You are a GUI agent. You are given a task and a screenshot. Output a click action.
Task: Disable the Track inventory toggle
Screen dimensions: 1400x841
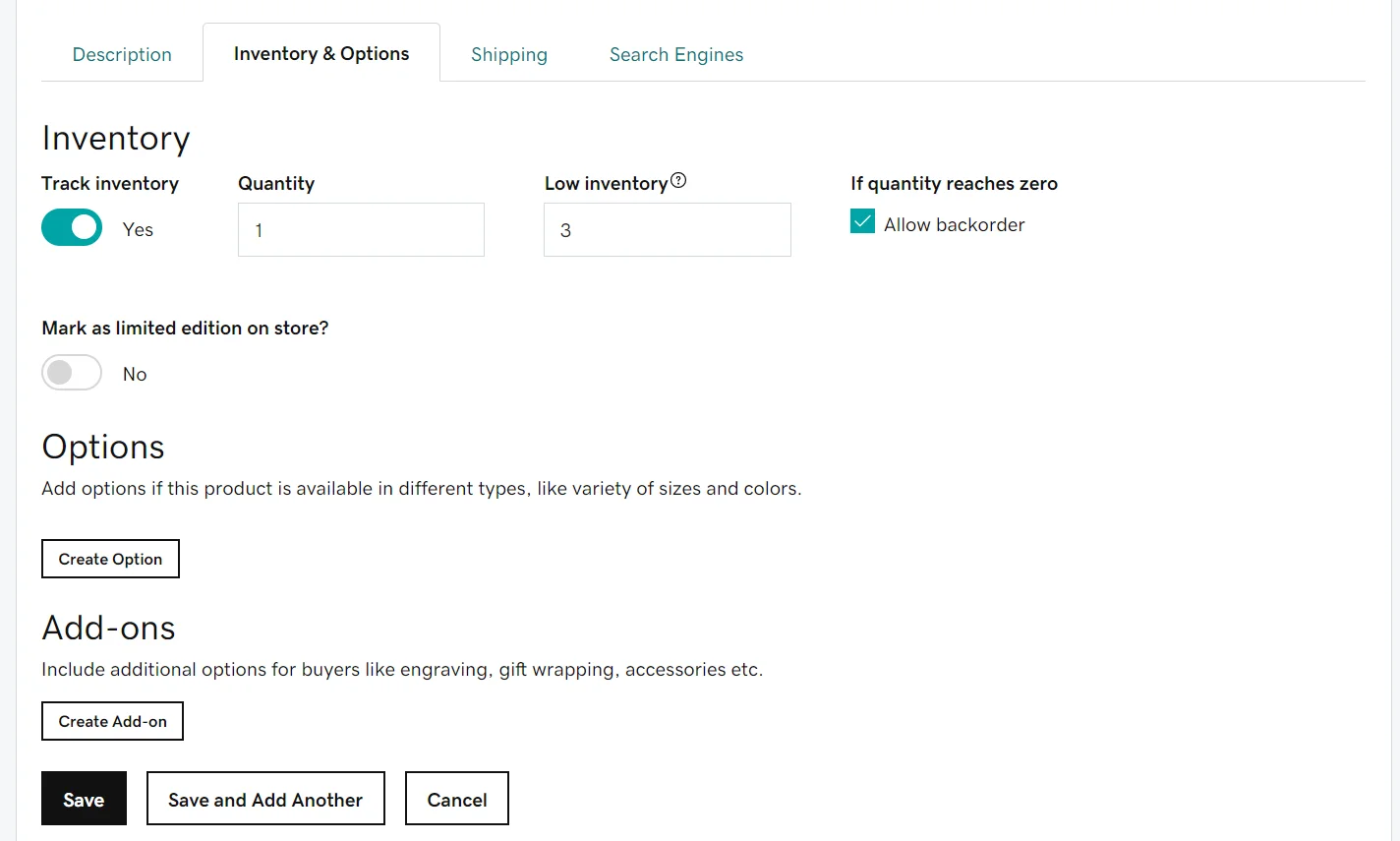71,227
